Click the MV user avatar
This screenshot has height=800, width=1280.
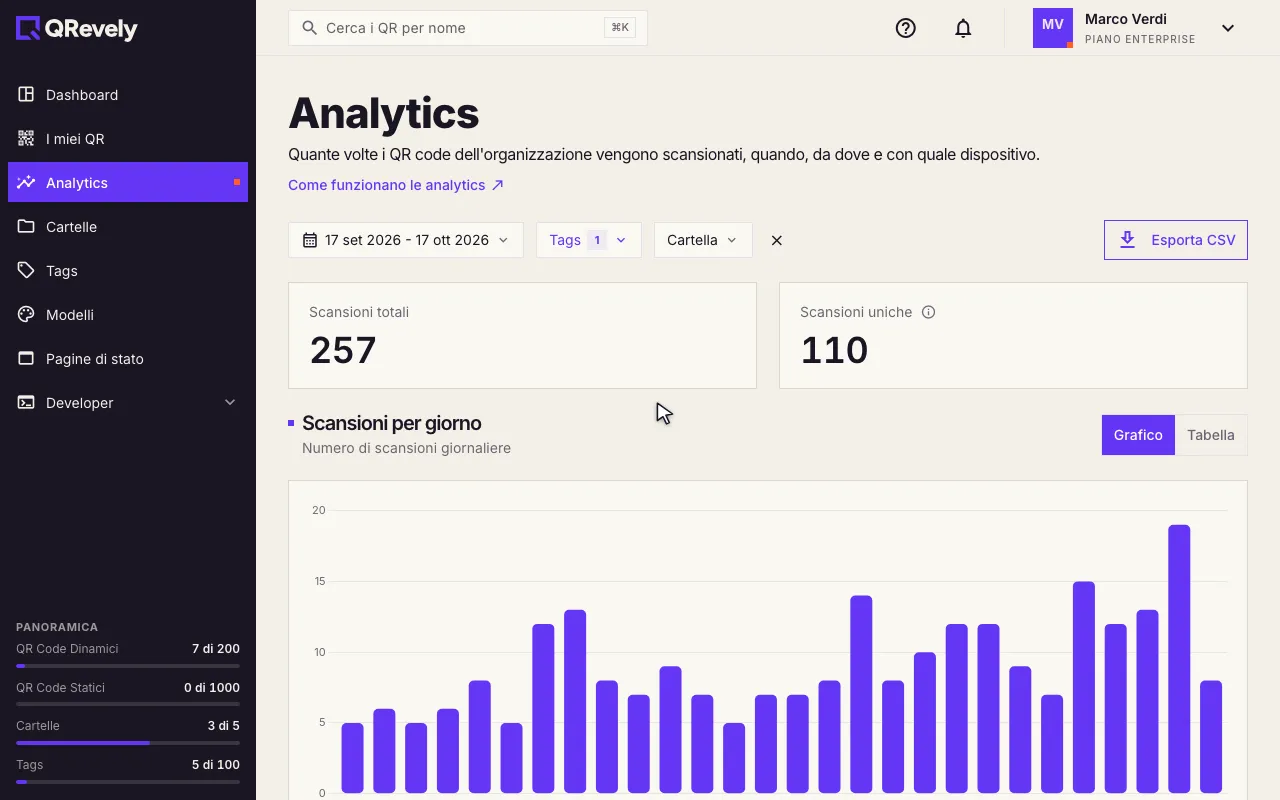(x=1053, y=28)
